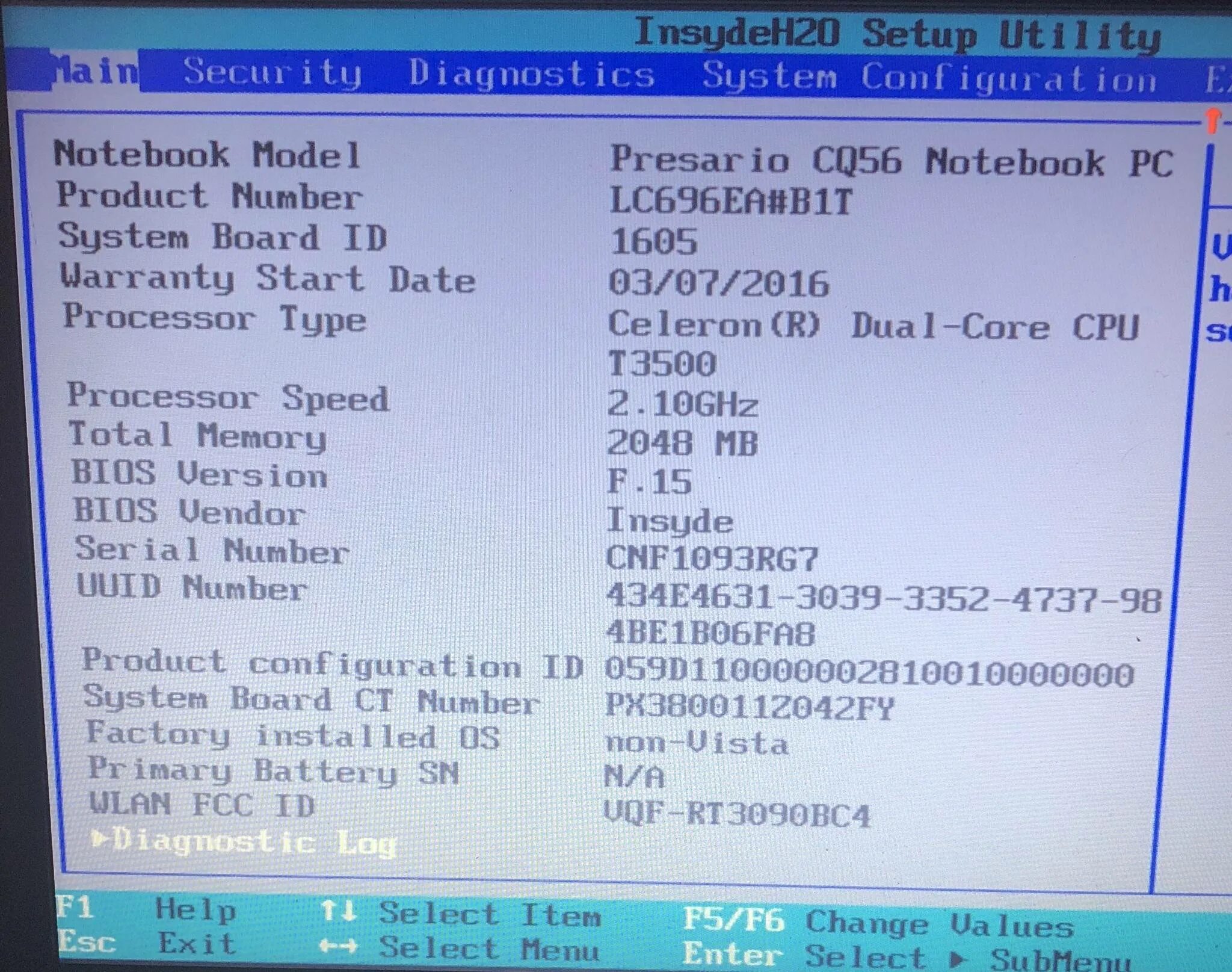
Task: Select the Warranty Start Date value
Action: coord(719,283)
